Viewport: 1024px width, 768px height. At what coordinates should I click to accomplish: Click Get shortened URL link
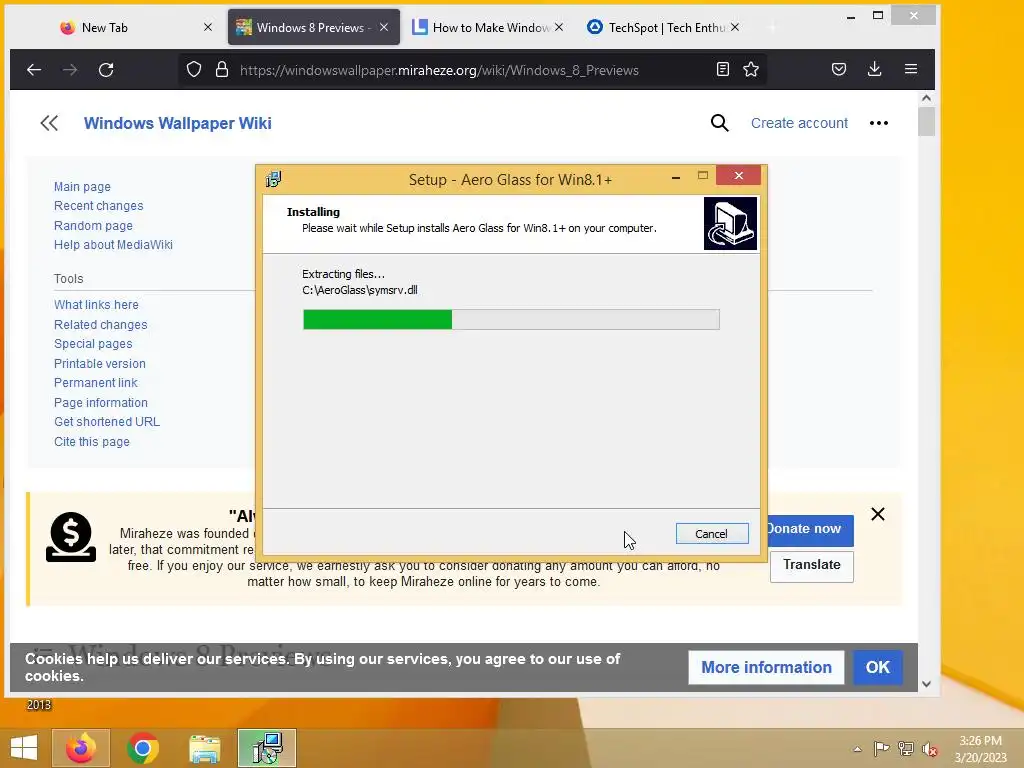(x=107, y=422)
